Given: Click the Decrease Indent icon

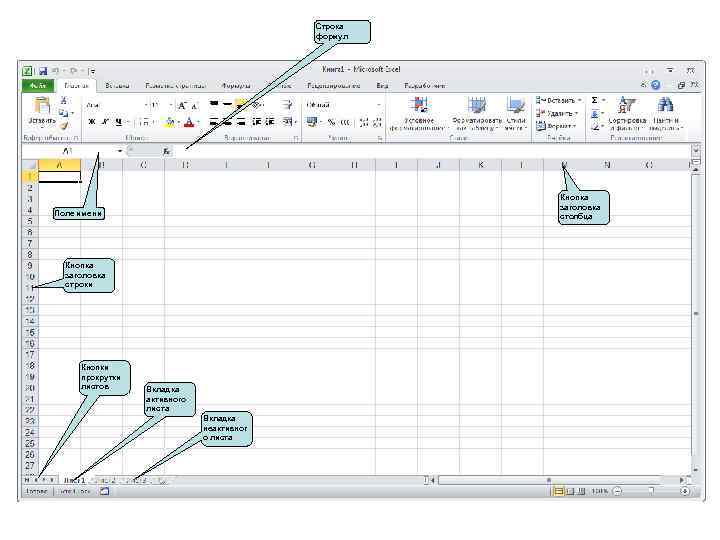Looking at the screenshot, I should pyautogui.click(x=257, y=122).
